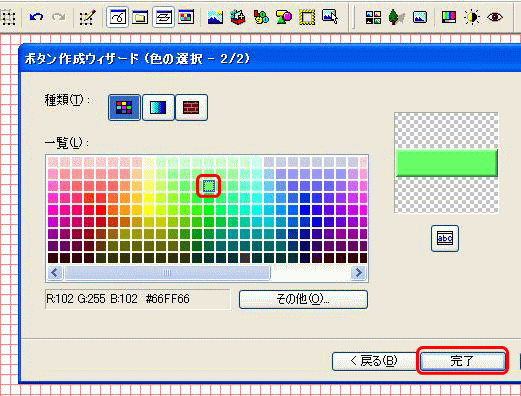The height and width of the screenshot is (396, 521).
Task: Click the color bars test pattern icon
Action: click(449, 17)
